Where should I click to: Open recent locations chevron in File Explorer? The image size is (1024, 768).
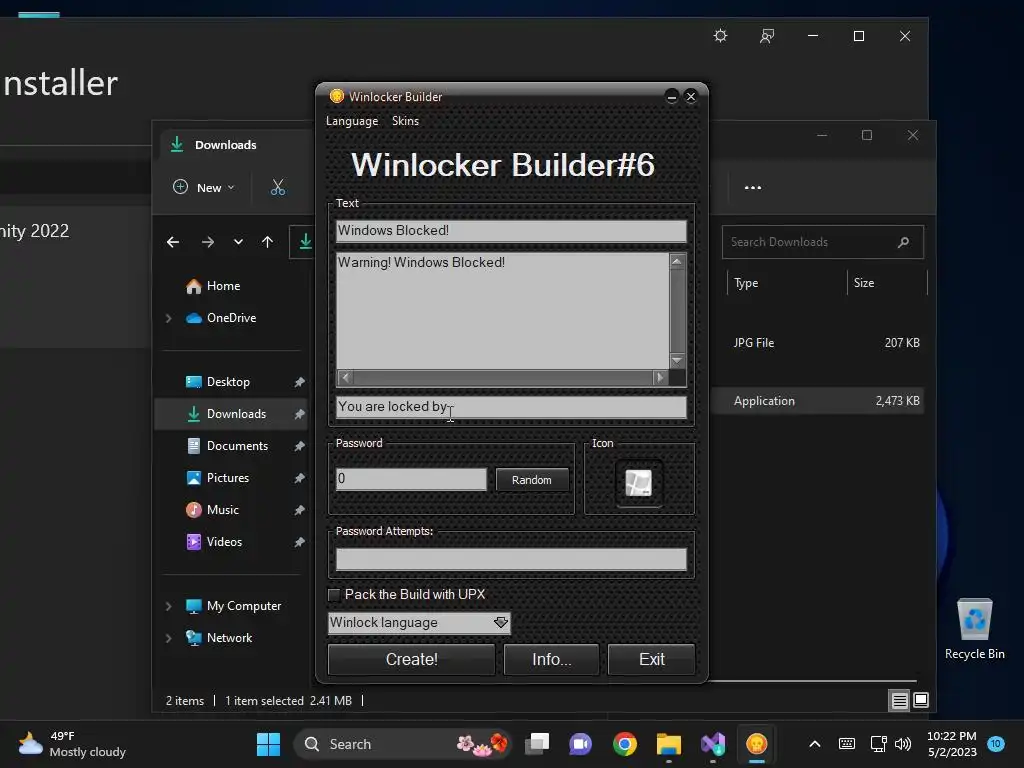(238, 242)
